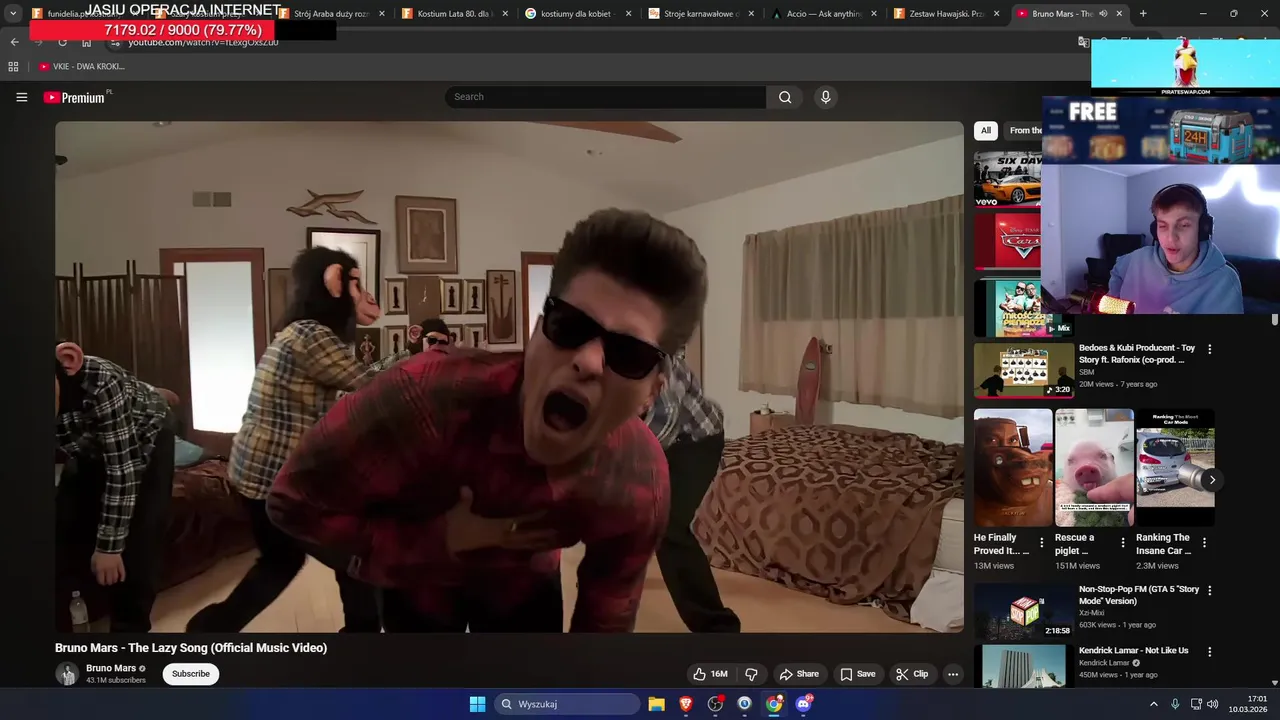Open options for 'Rescue a piglet' short
1280x720 pixels.
tap(1123, 543)
